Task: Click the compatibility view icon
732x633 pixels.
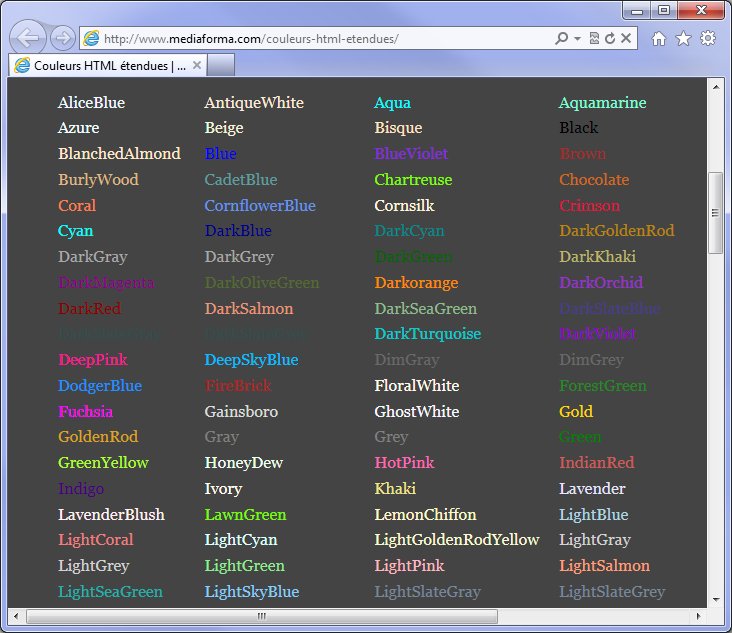Action: coord(594,39)
